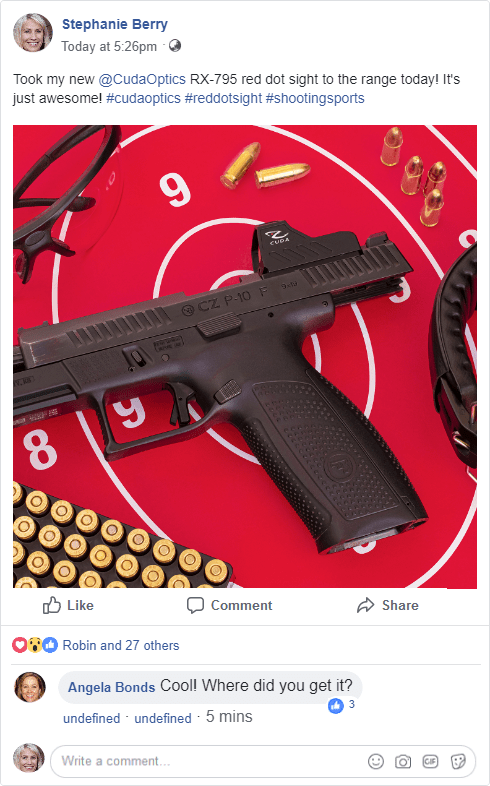Click the heart reaction icon
This screenshot has width=490, height=786.
click(x=19, y=645)
